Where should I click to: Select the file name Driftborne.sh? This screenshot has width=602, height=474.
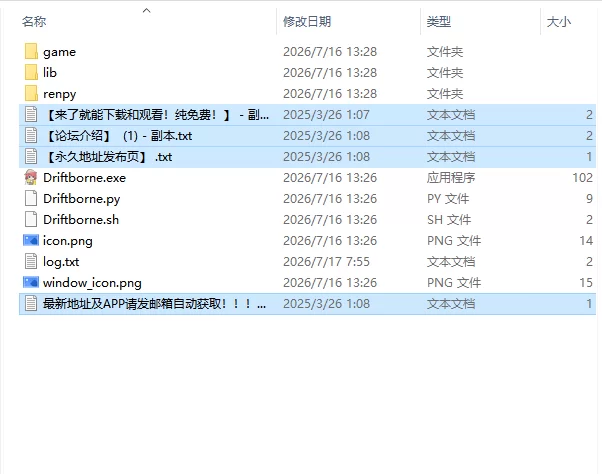pos(81,220)
